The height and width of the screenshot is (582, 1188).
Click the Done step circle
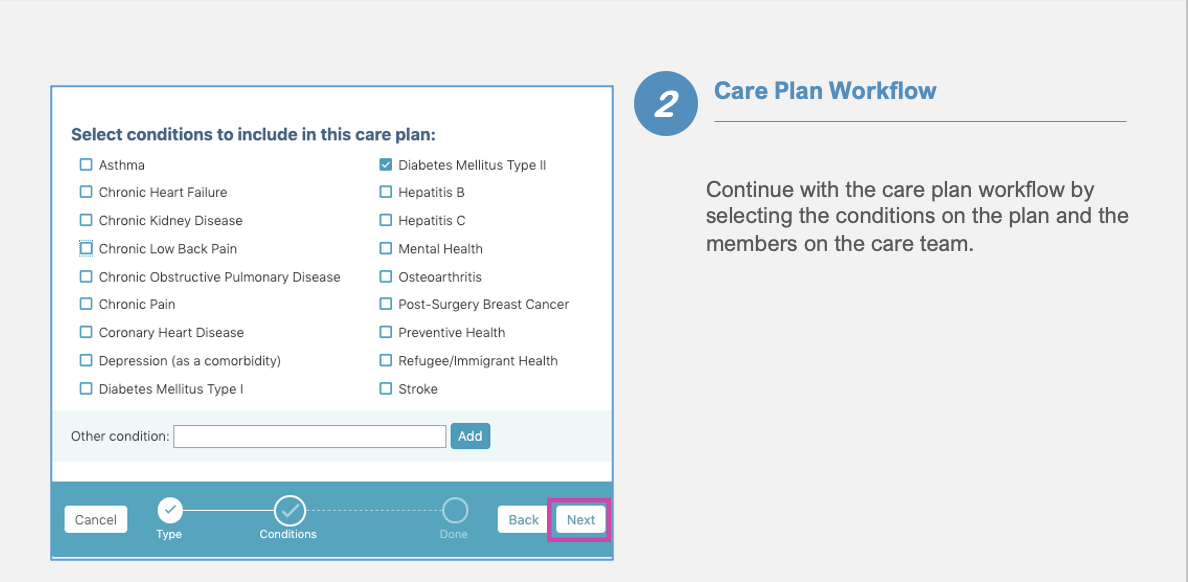(x=455, y=511)
